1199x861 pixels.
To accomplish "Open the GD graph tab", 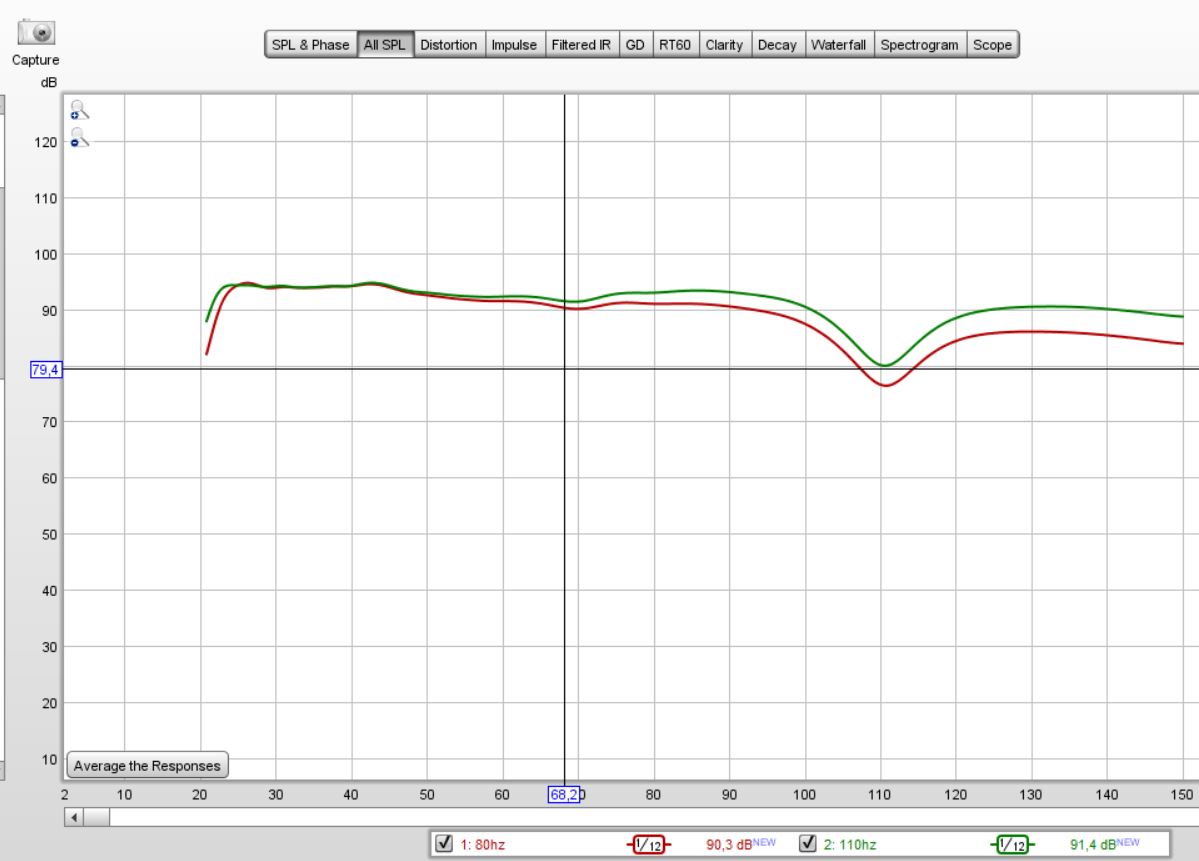I will click(x=635, y=45).
